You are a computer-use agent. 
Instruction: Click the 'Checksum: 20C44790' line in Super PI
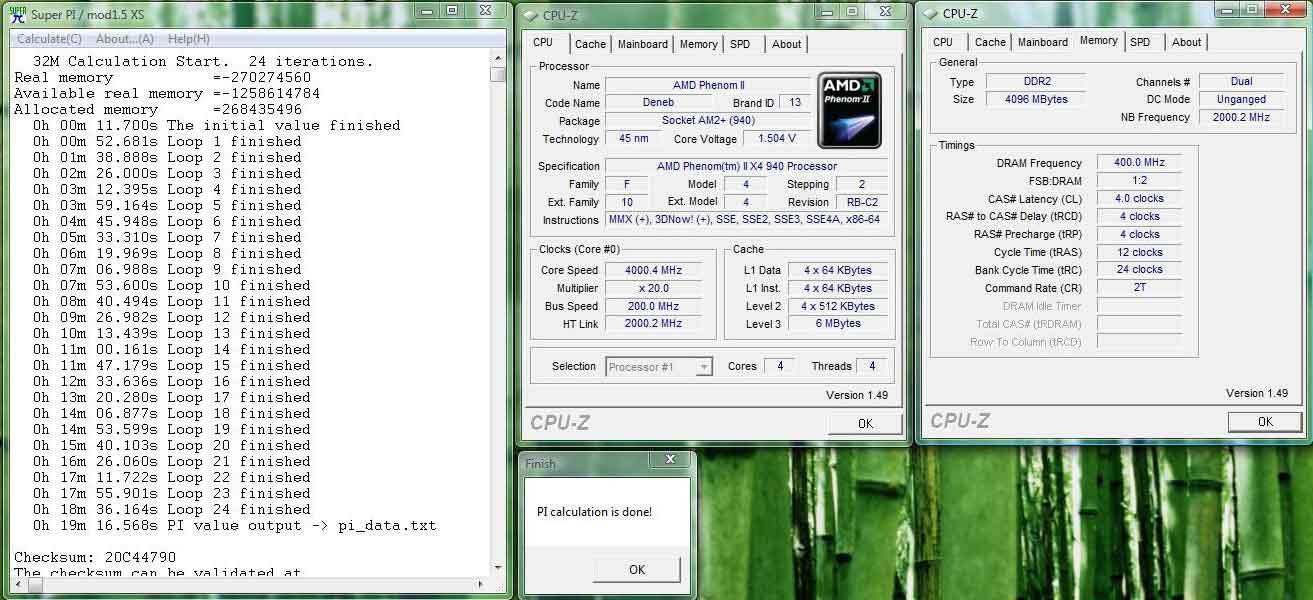tap(95, 557)
